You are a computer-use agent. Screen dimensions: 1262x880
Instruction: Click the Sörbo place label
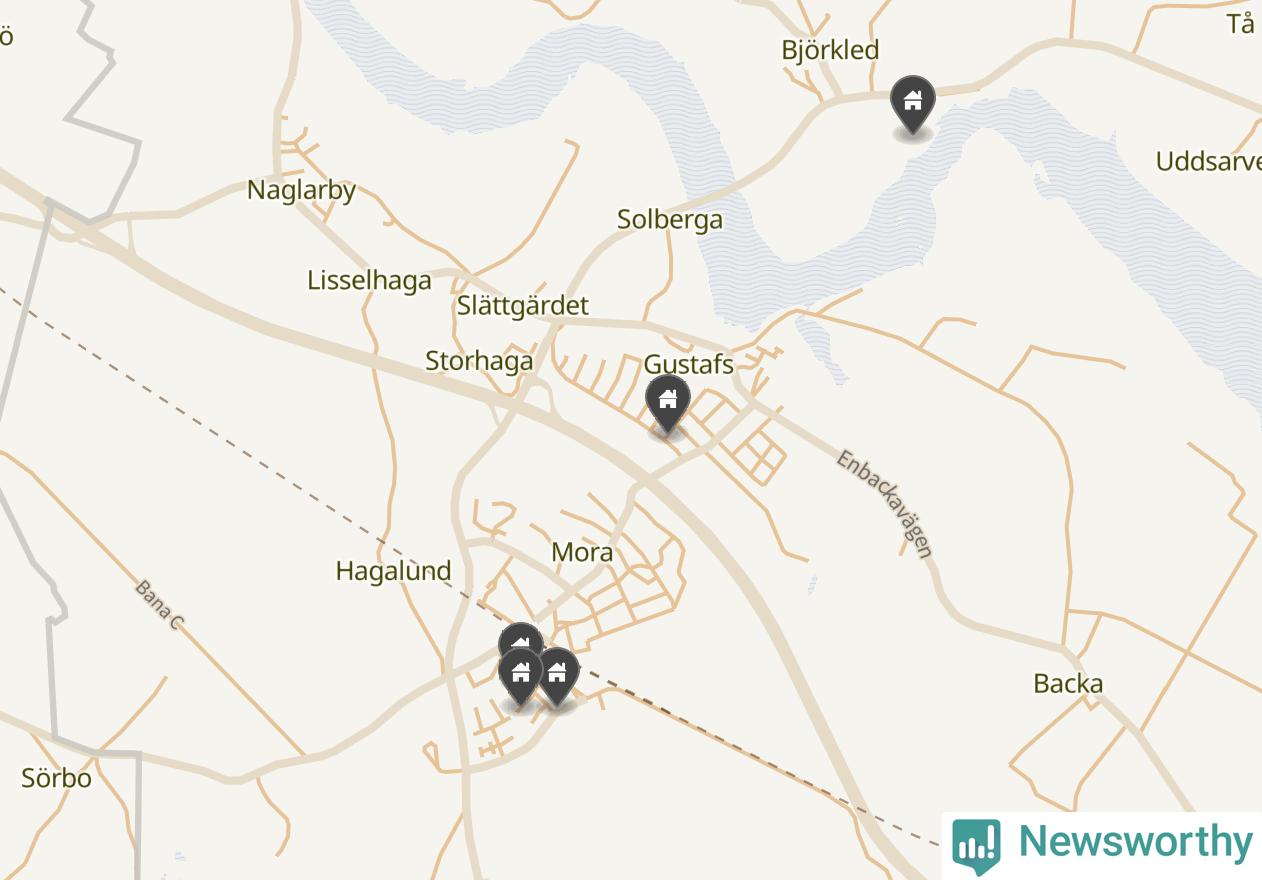56,778
